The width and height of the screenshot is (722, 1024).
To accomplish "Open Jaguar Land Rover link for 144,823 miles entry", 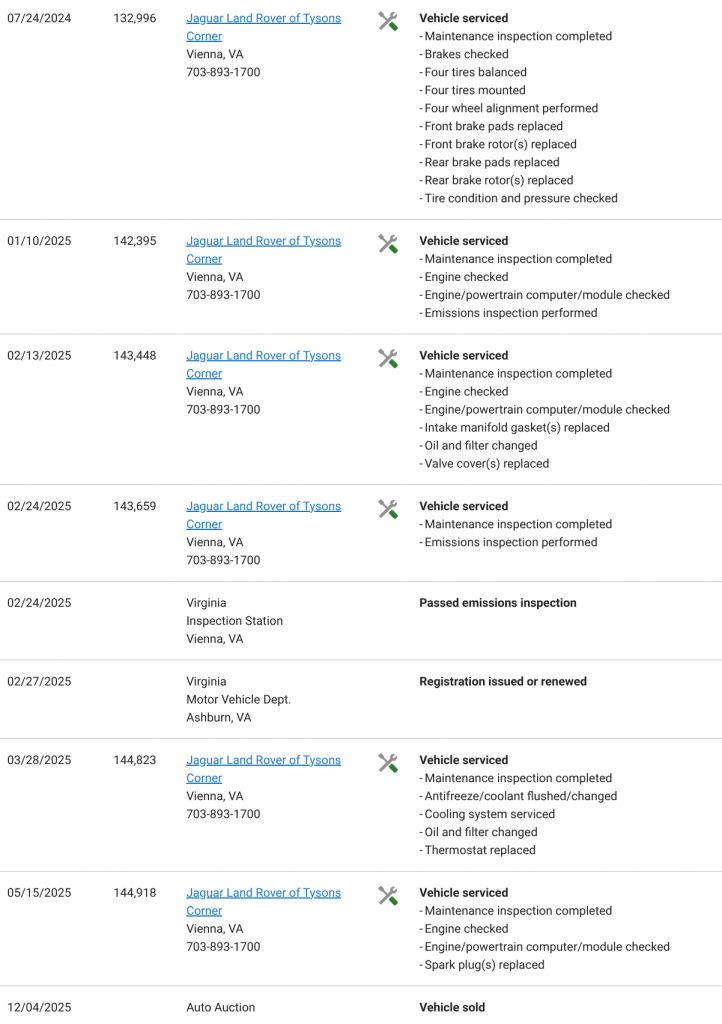I will coord(263,769).
